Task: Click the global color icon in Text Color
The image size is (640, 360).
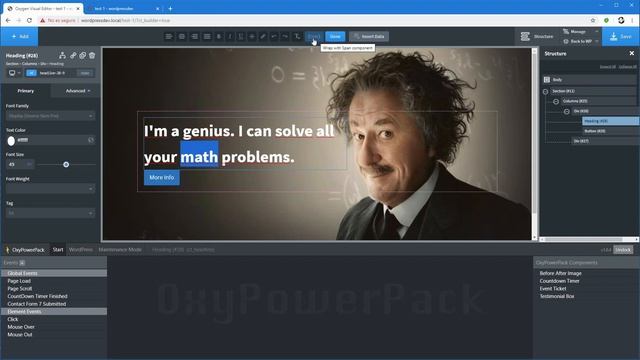Action: 91,140
